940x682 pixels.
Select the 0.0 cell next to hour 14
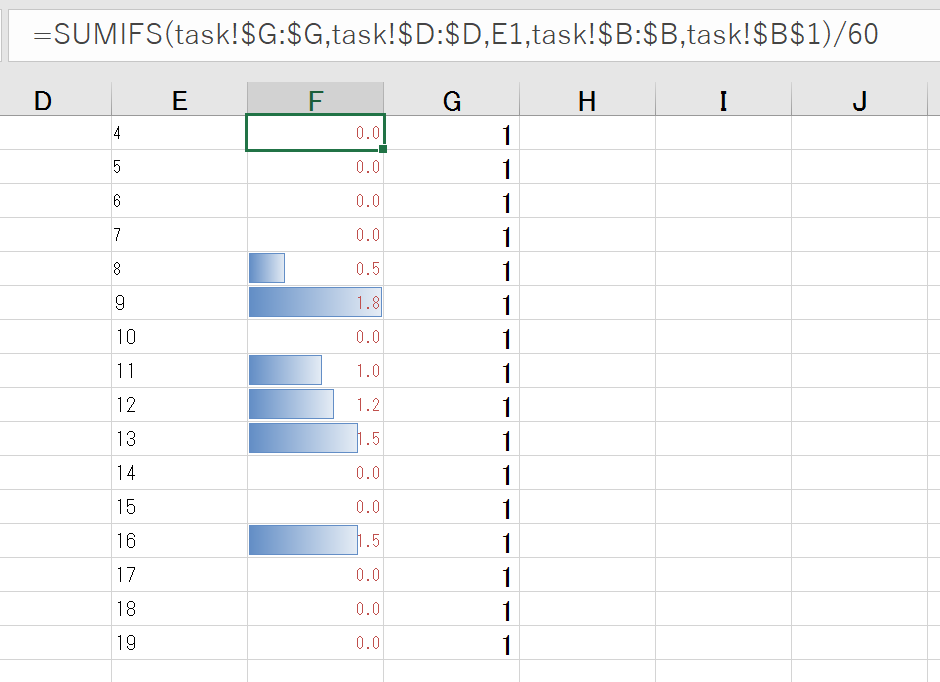[x=315, y=473]
